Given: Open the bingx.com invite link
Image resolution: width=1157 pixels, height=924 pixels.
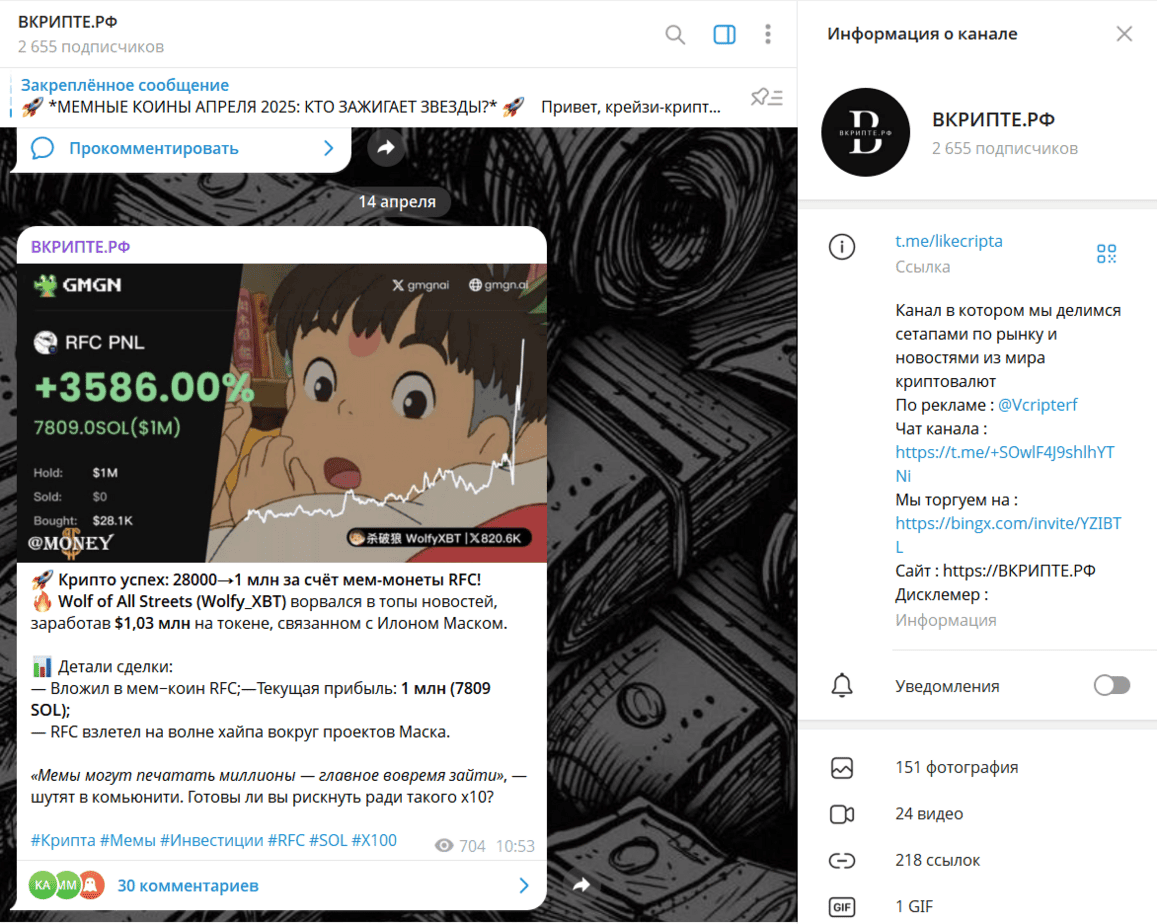Looking at the screenshot, I should [x=1007, y=523].
